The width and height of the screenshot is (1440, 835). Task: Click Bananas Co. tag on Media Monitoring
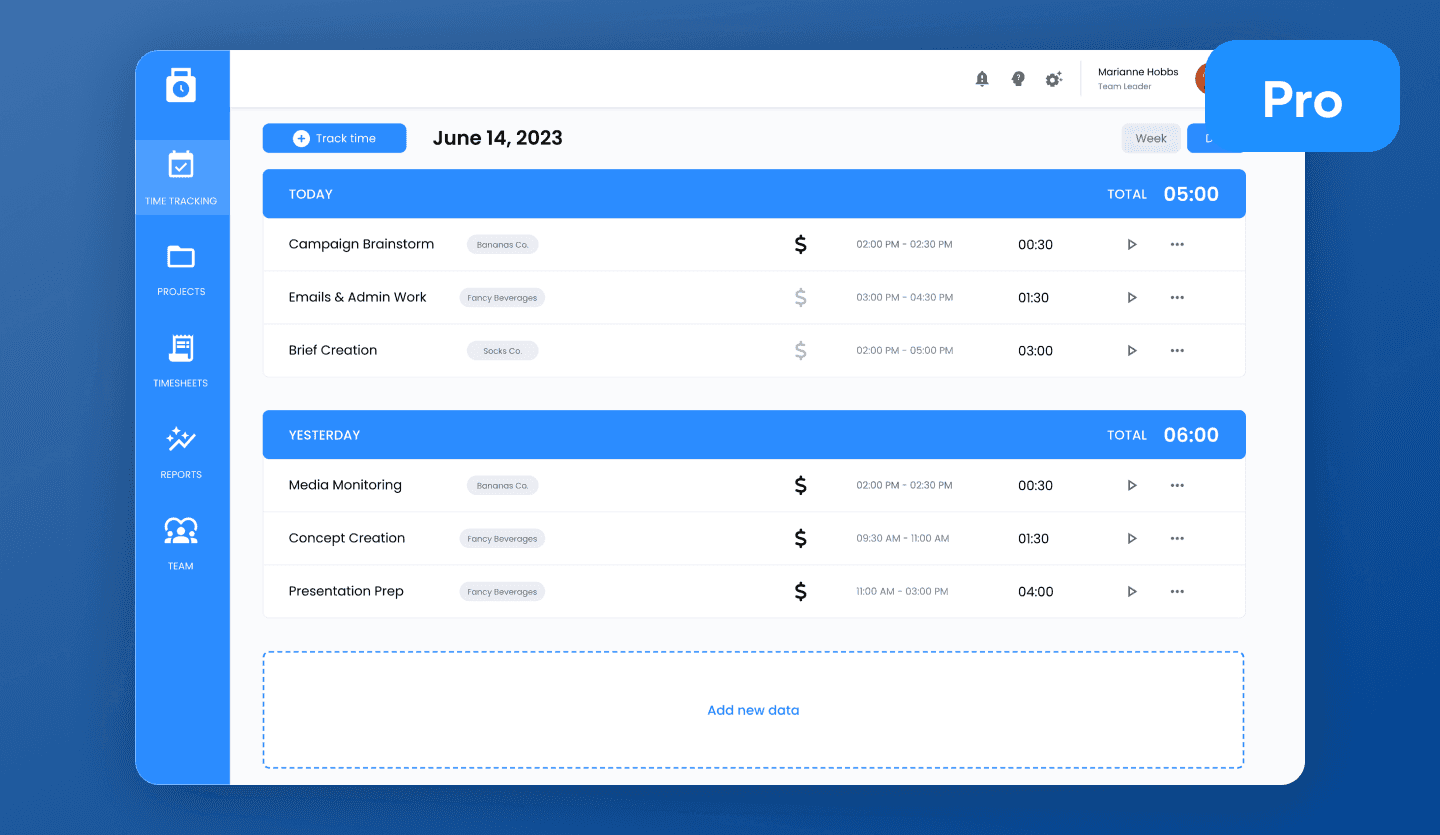point(502,485)
